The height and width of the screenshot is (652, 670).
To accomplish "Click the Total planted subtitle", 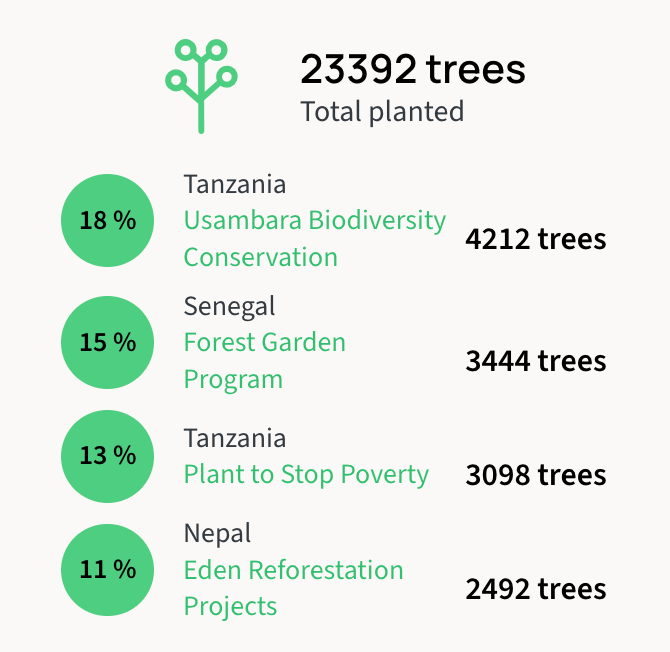I will 382,111.
